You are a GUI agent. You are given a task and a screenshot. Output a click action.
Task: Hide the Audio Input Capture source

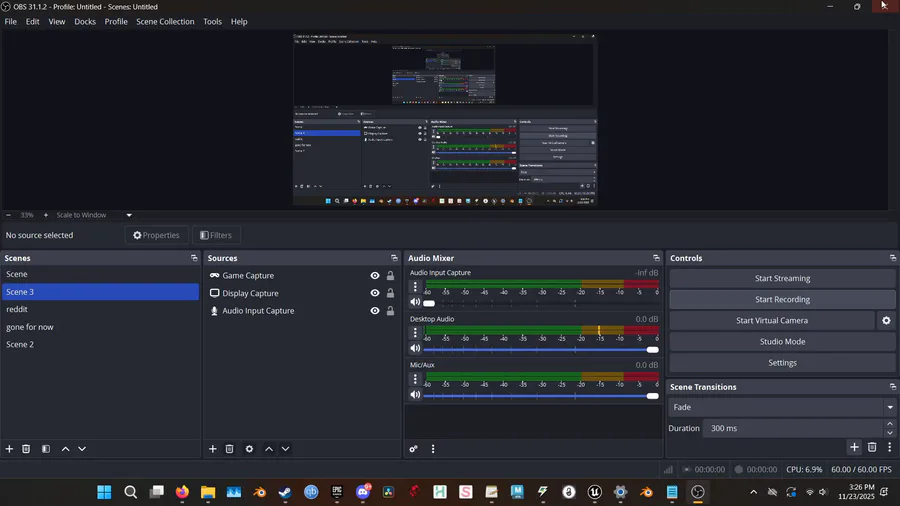[x=375, y=310]
